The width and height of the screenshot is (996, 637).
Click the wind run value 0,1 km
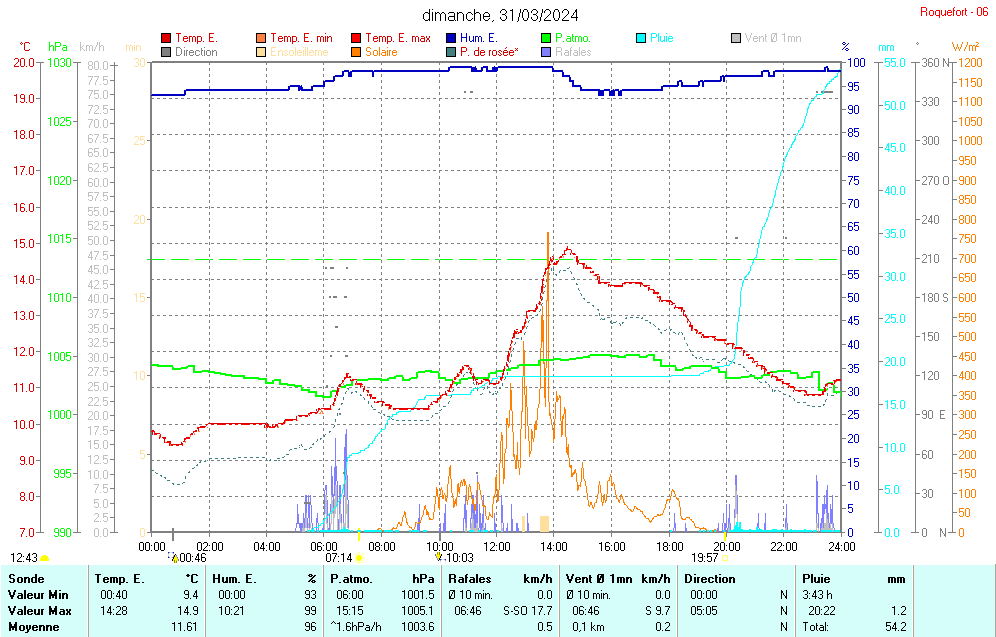[588, 627]
